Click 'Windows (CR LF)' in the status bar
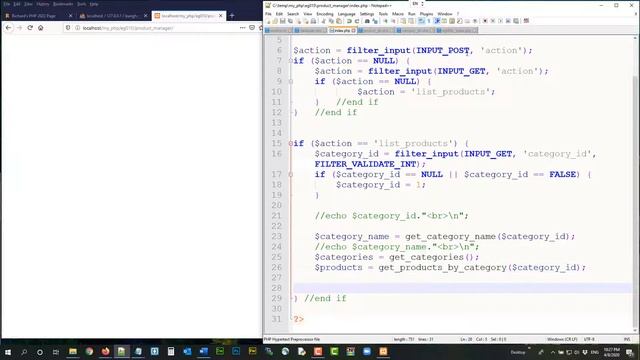The image size is (640, 360). [x=562, y=339]
